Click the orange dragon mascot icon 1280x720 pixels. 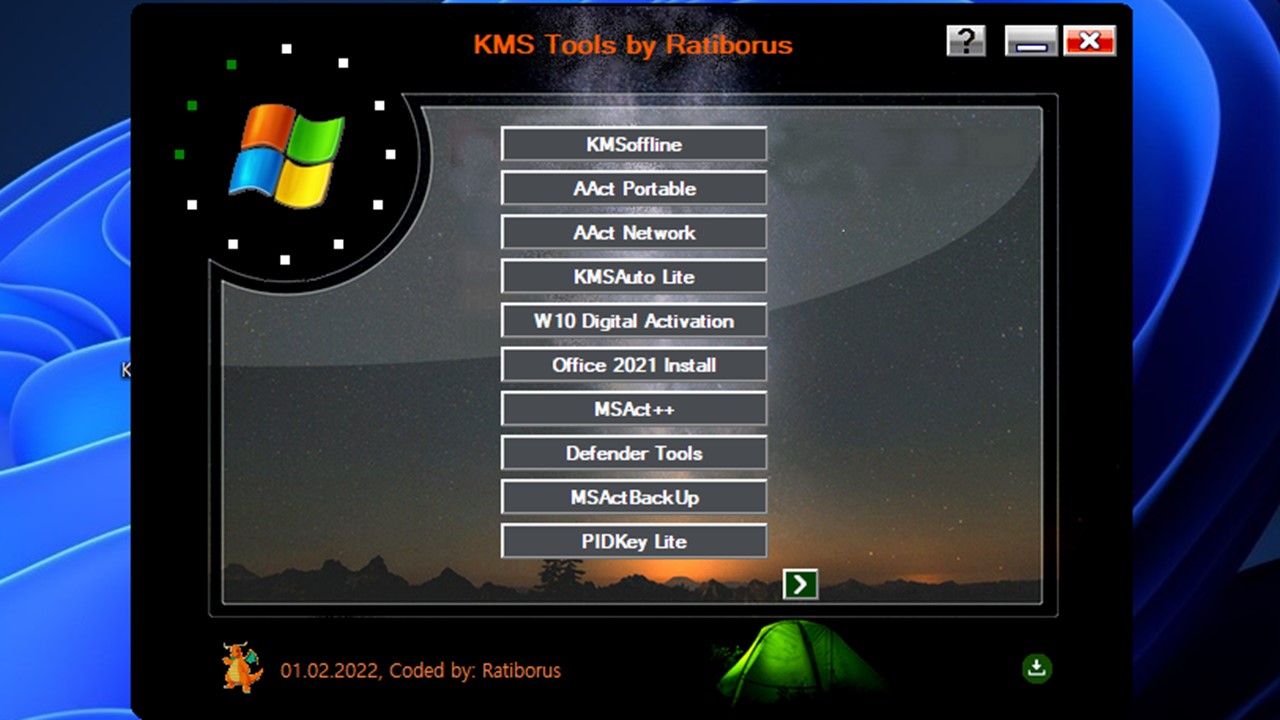(241, 668)
